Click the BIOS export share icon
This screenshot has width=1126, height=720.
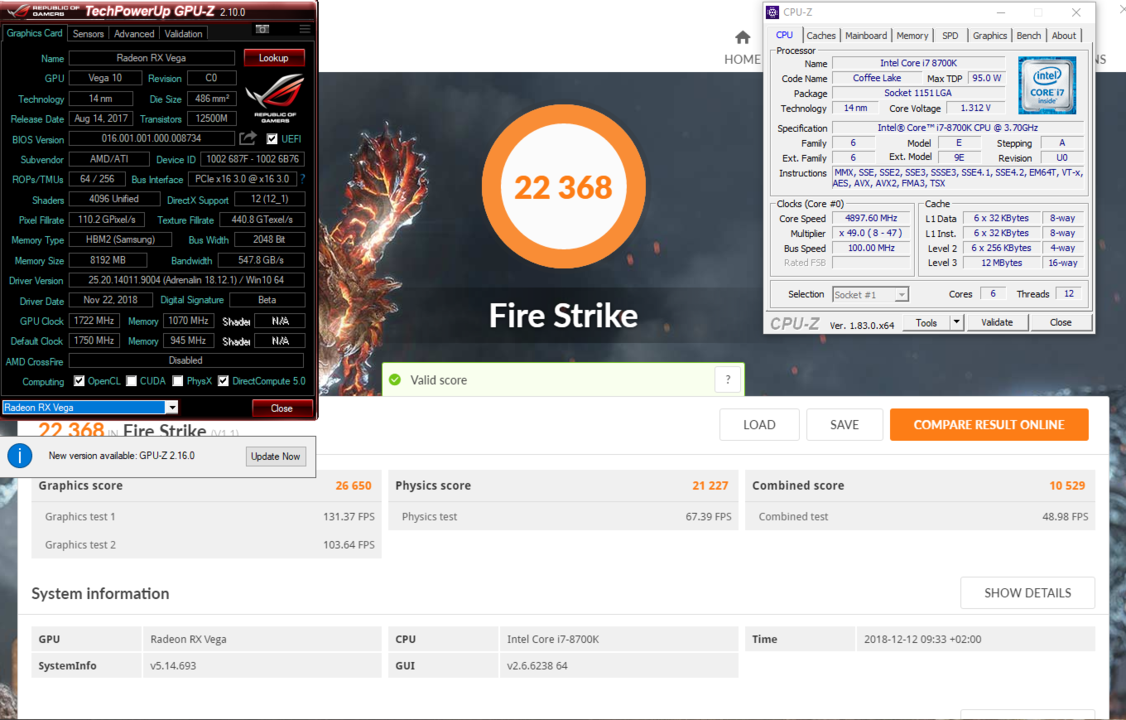[x=248, y=138]
